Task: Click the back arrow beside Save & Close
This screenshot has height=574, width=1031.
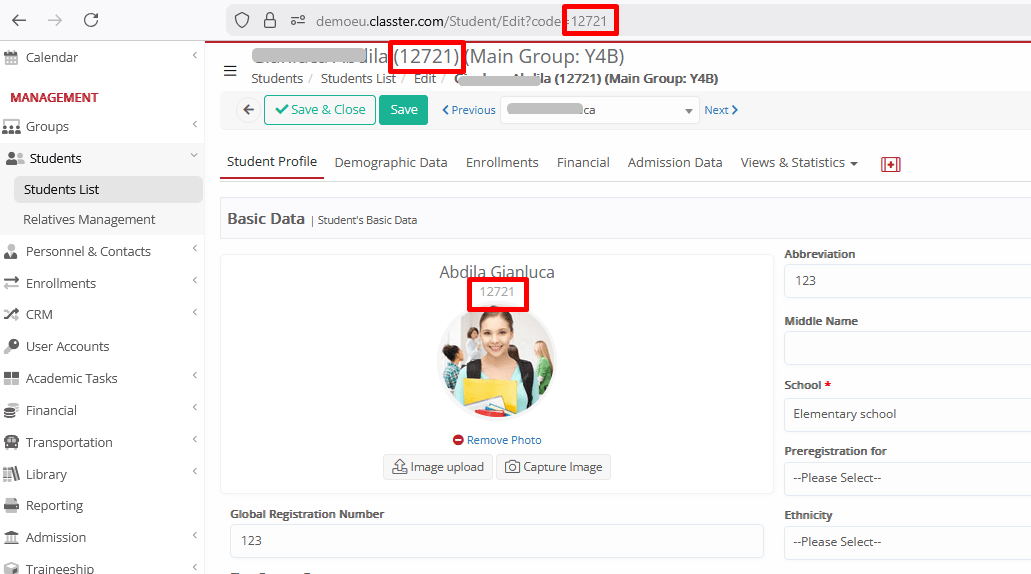Action: (248, 110)
